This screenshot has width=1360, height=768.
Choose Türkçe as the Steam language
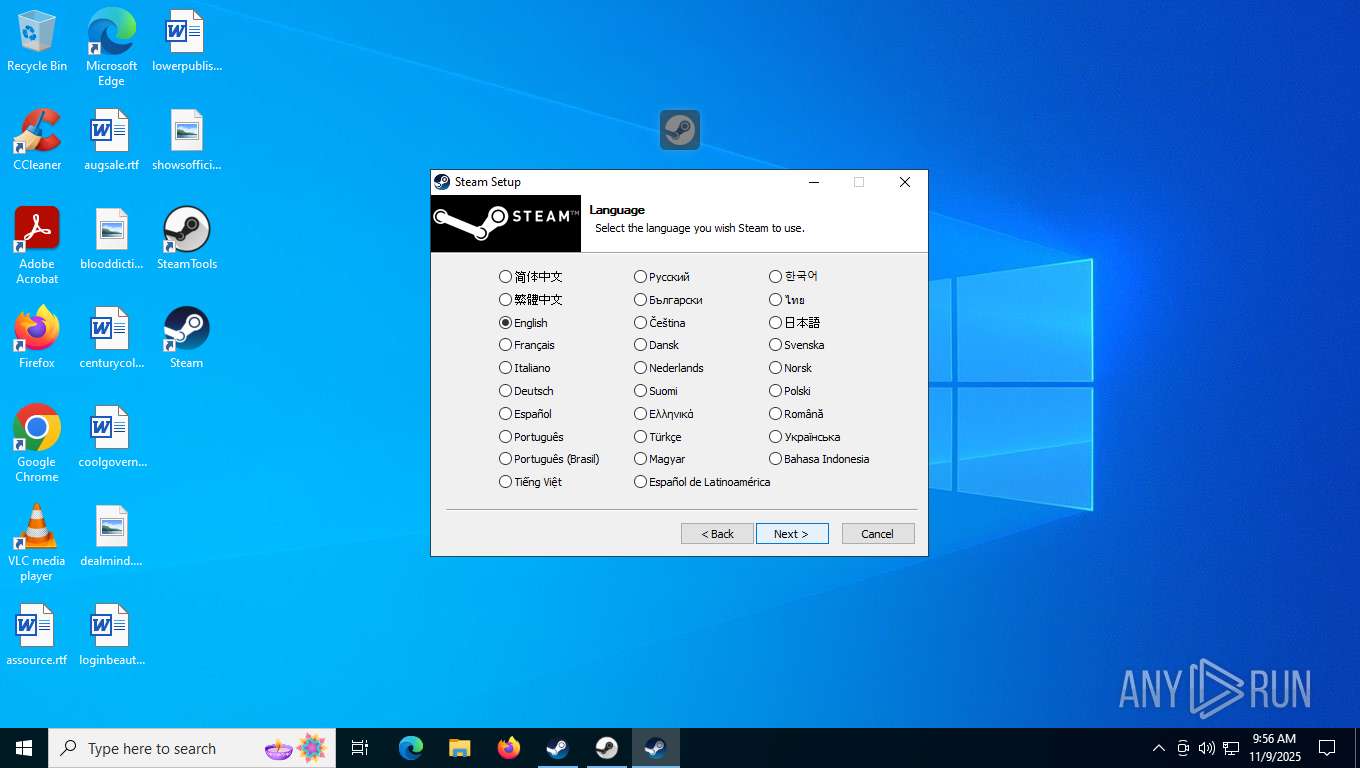tap(658, 437)
